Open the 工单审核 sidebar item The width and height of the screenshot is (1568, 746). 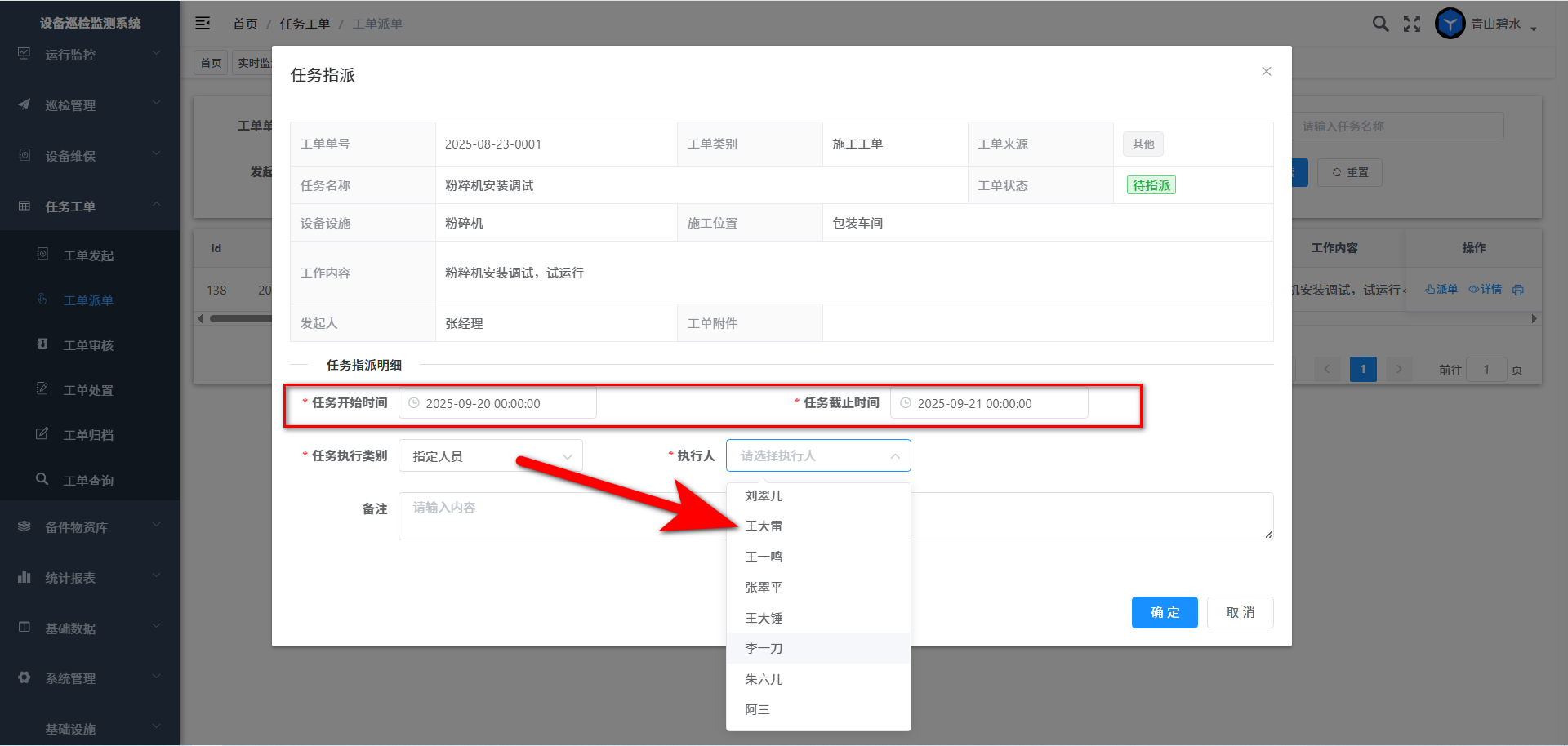tap(88, 345)
